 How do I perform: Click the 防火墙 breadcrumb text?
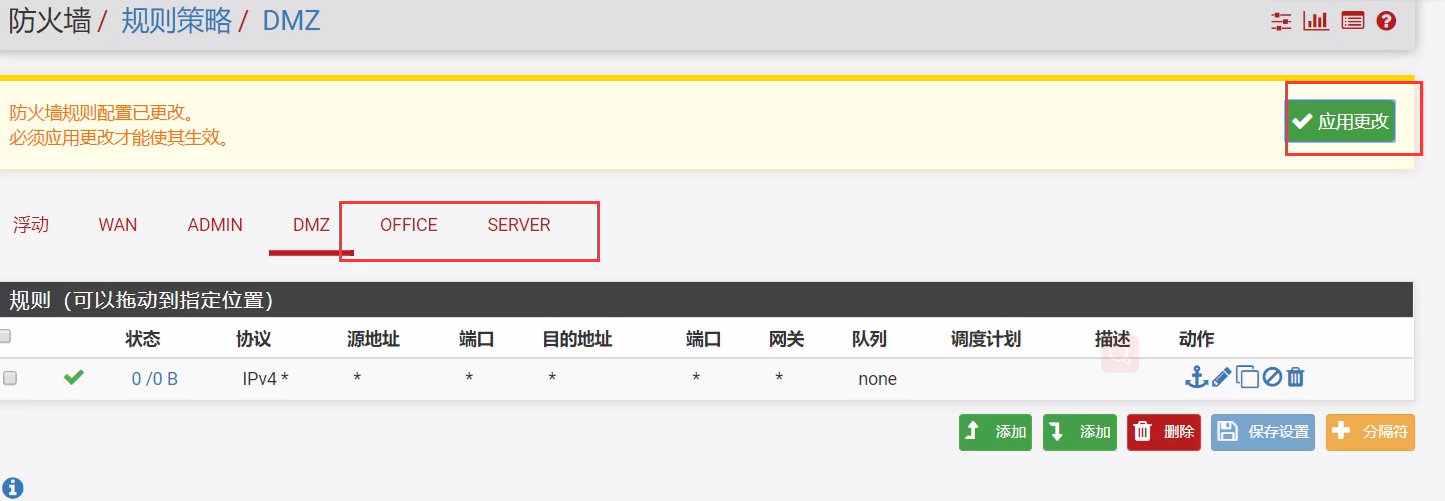click(x=50, y=21)
